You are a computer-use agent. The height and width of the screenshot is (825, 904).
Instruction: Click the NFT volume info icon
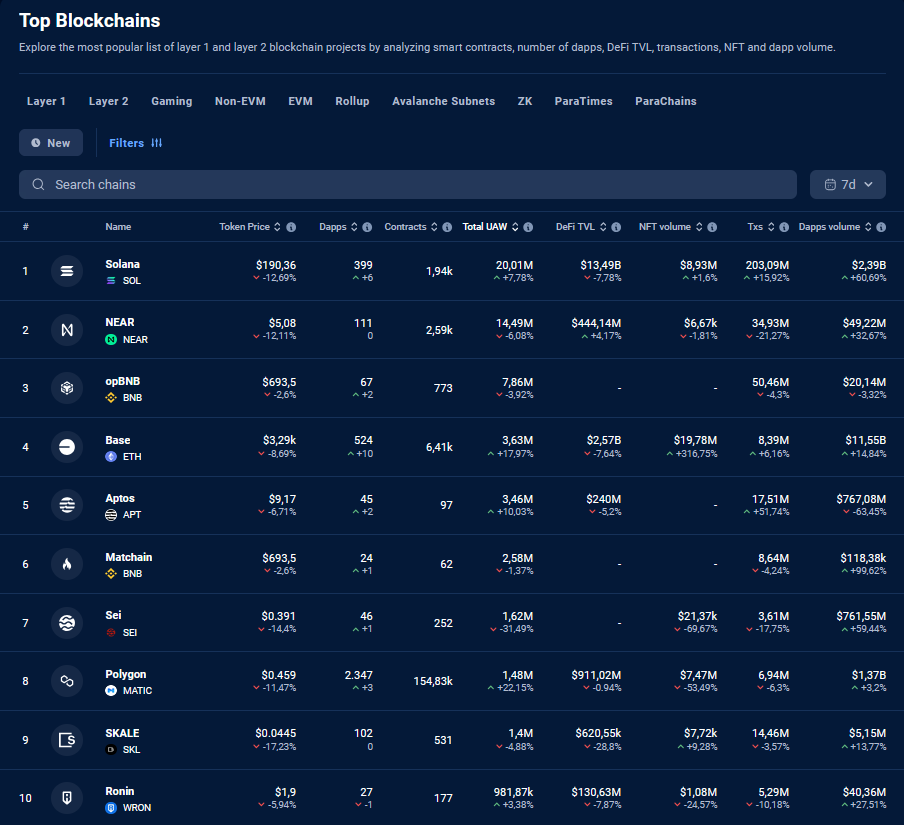coord(713,227)
